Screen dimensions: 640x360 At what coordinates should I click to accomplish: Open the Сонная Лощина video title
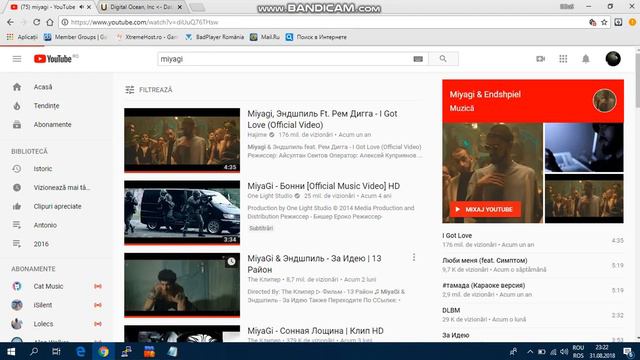(316, 331)
